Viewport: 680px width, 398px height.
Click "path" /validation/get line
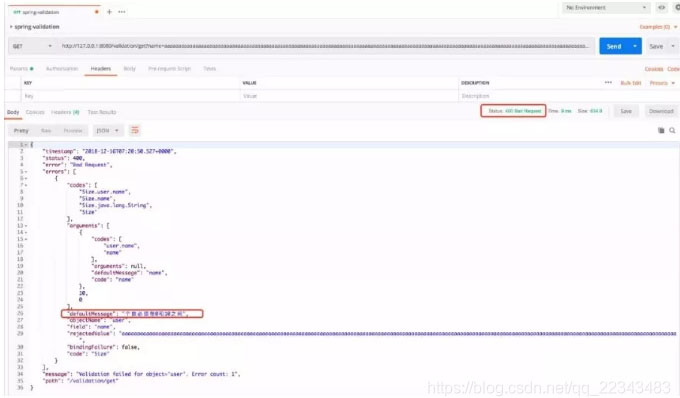pyautogui.click(x=80, y=381)
